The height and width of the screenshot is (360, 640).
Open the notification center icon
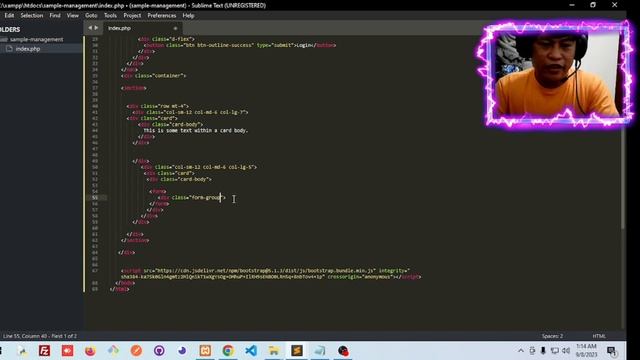click(x=611, y=351)
